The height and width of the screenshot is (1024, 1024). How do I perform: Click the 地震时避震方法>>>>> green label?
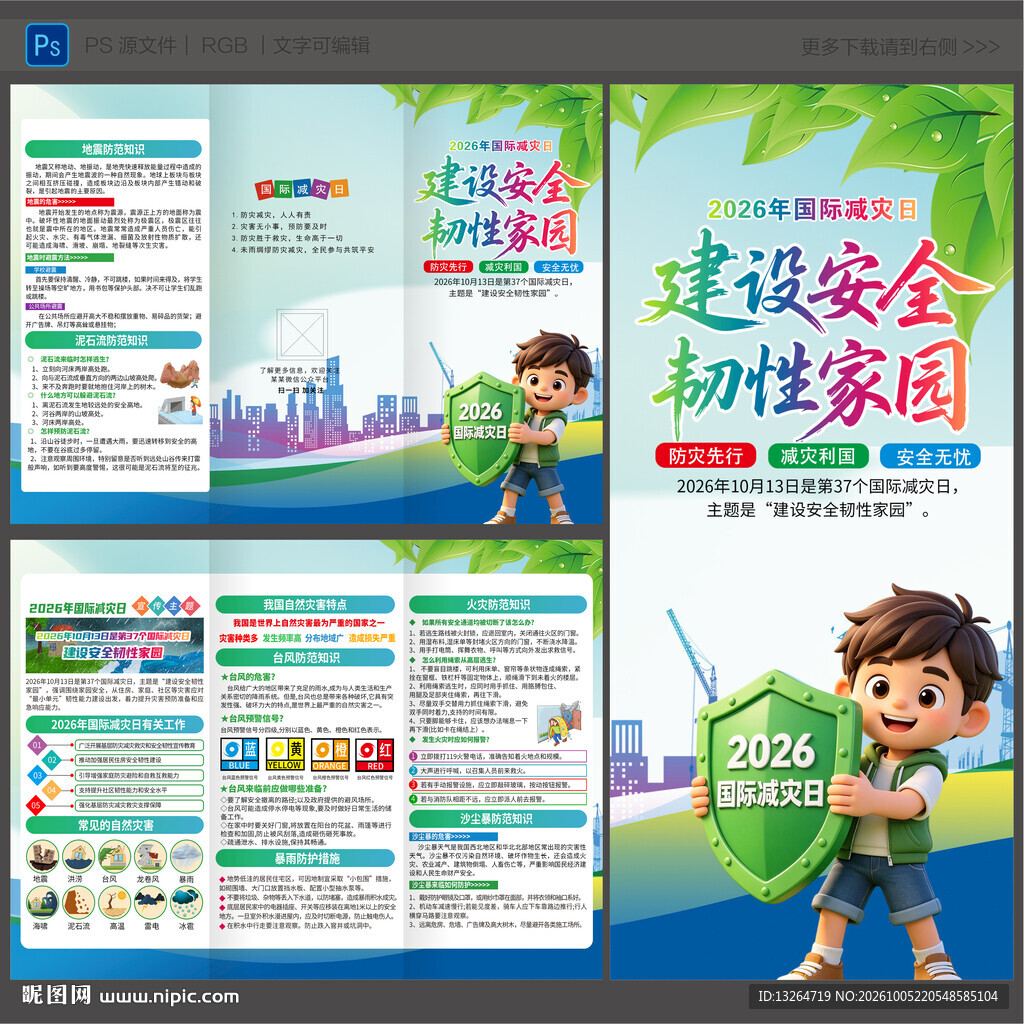pyautogui.click(x=69, y=257)
